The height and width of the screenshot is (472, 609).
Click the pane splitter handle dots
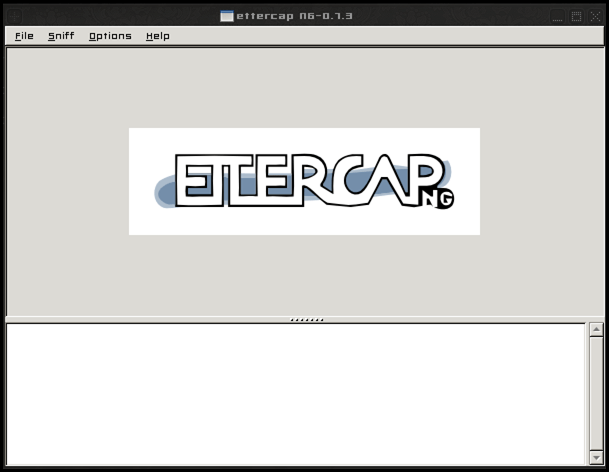(307, 320)
